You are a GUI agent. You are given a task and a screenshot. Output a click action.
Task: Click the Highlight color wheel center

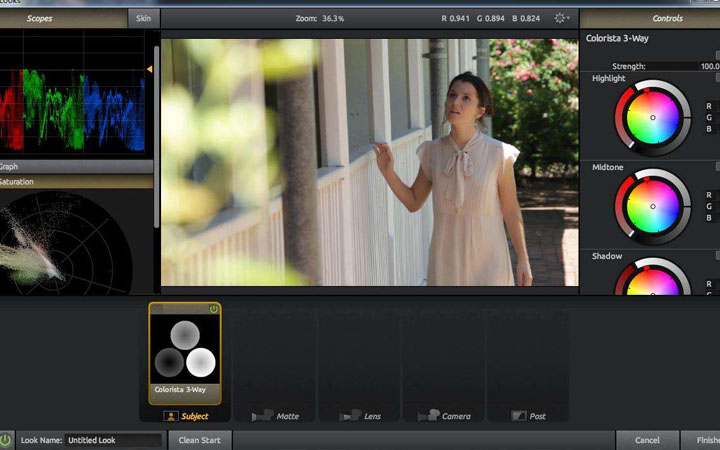pos(652,118)
